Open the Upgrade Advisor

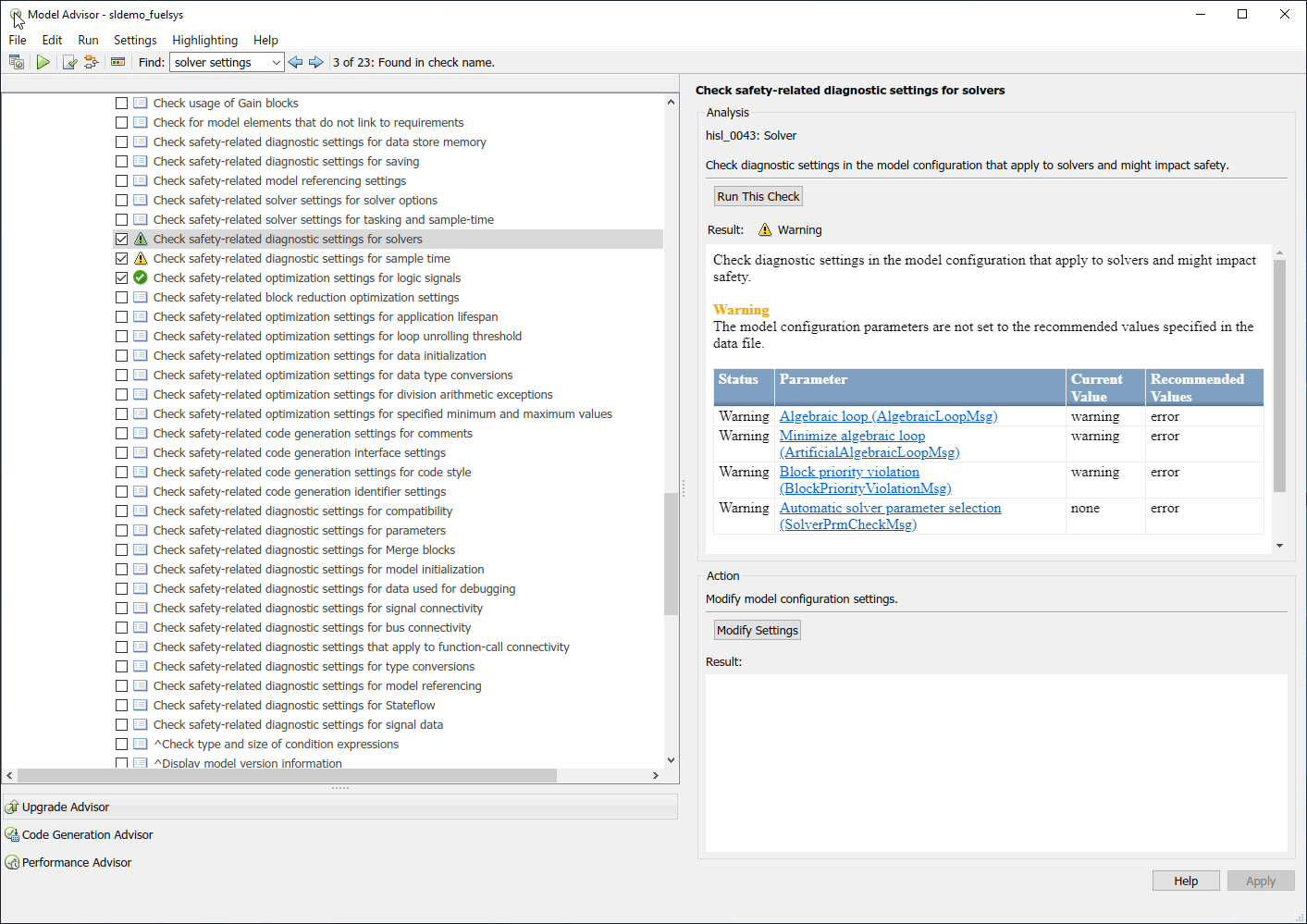point(65,807)
